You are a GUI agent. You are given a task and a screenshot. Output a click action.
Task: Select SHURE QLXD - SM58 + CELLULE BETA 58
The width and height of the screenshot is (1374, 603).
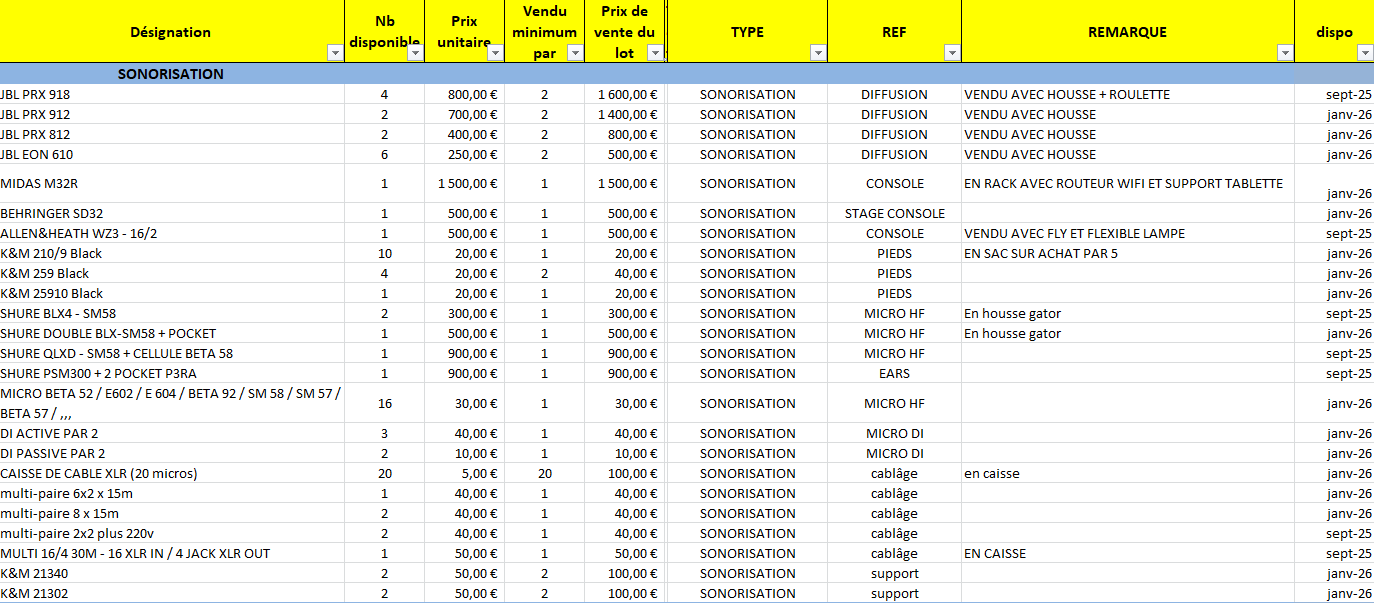tap(171, 353)
